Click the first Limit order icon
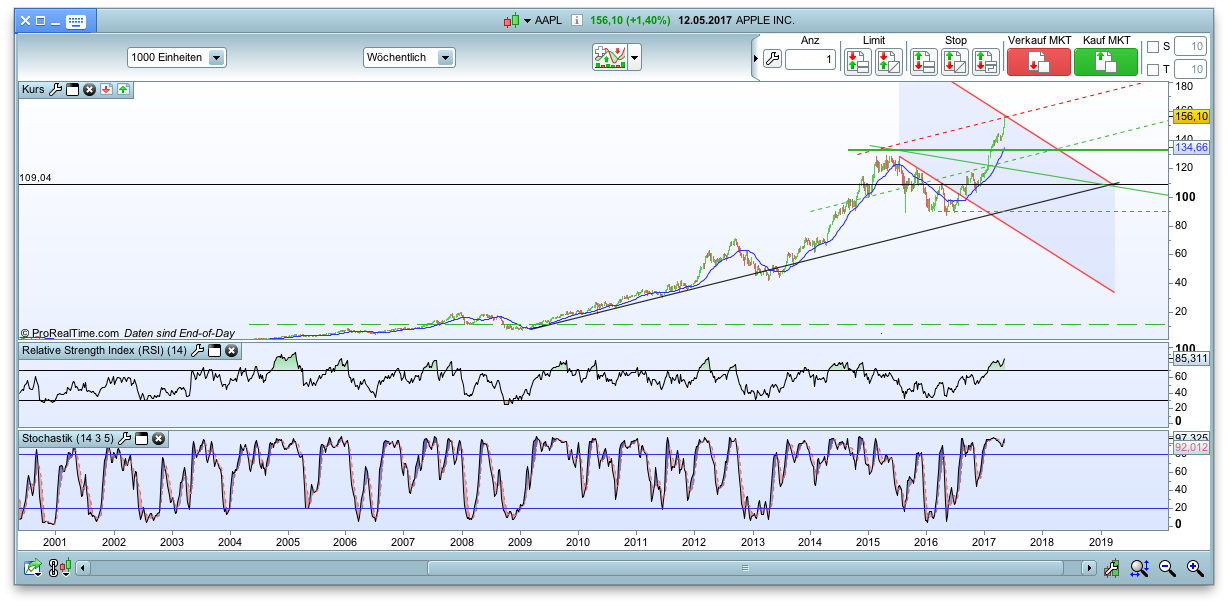The height and width of the screenshot is (605, 1228). [x=858, y=62]
